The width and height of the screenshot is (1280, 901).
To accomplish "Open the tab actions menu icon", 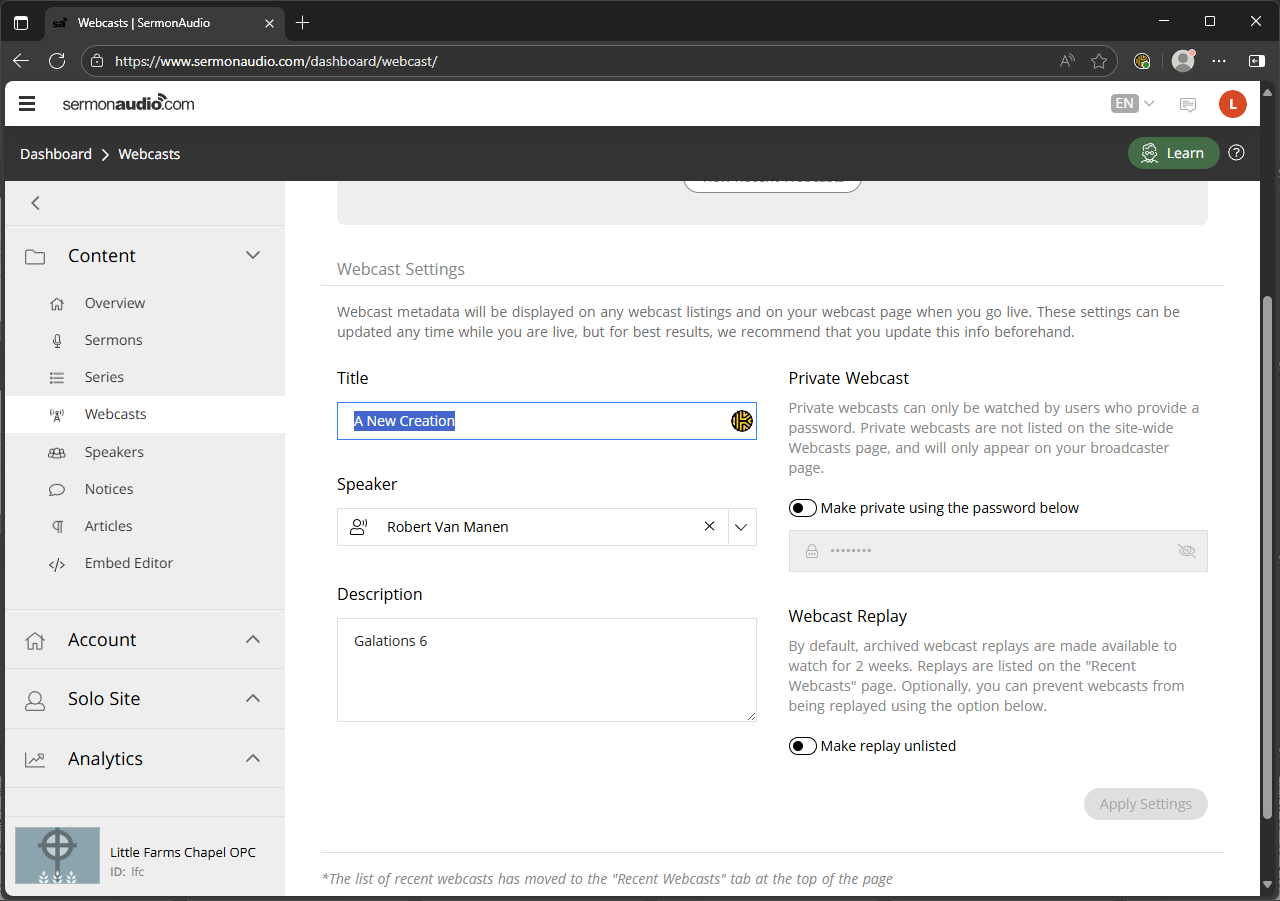I will click(x=21, y=22).
